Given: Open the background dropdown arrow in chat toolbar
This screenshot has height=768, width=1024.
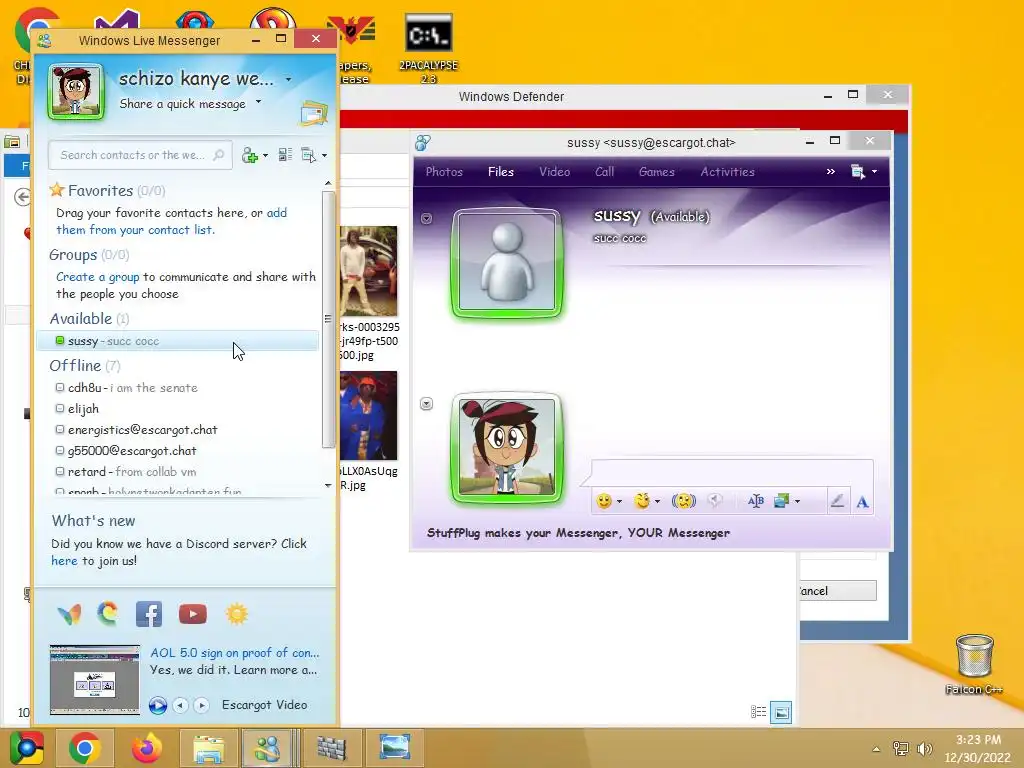Looking at the screenshot, I should pyautogui.click(x=797, y=502).
